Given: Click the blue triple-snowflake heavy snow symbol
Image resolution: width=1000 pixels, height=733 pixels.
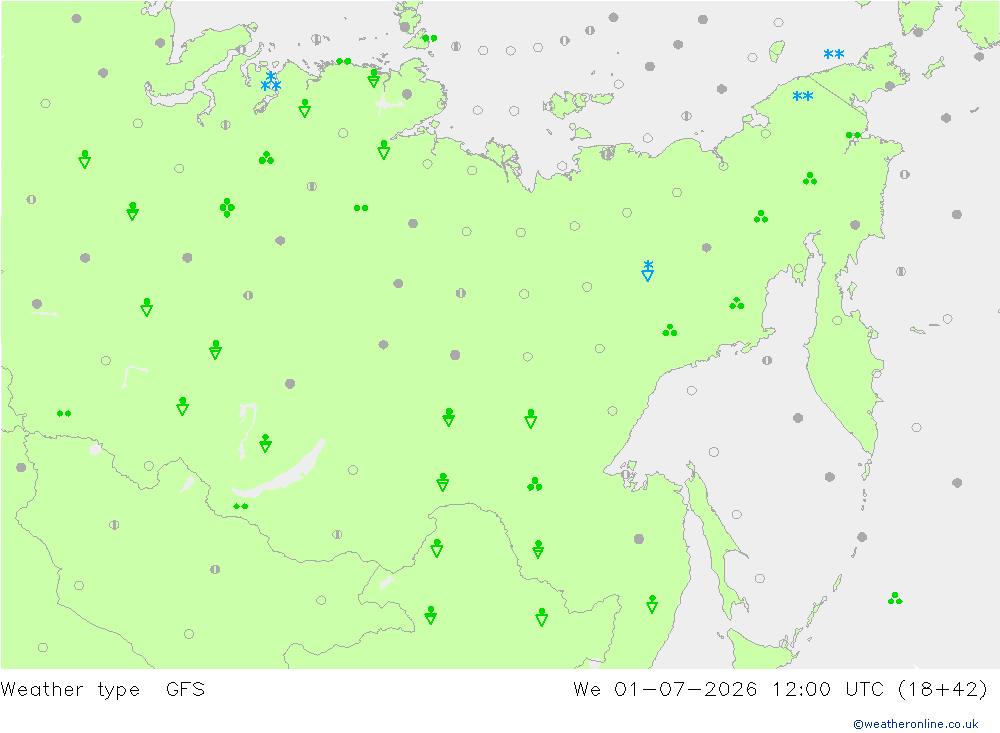Looking at the screenshot, I should pos(271,82).
